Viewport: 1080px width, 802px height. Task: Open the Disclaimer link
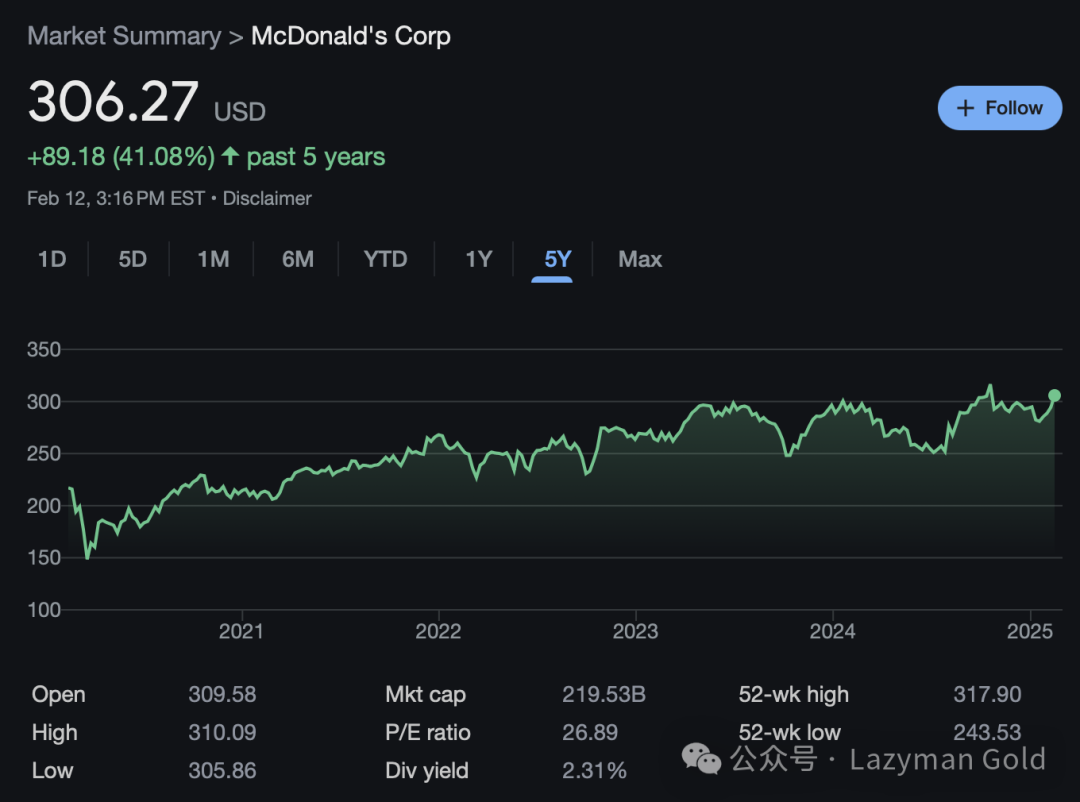(x=267, y=198)
